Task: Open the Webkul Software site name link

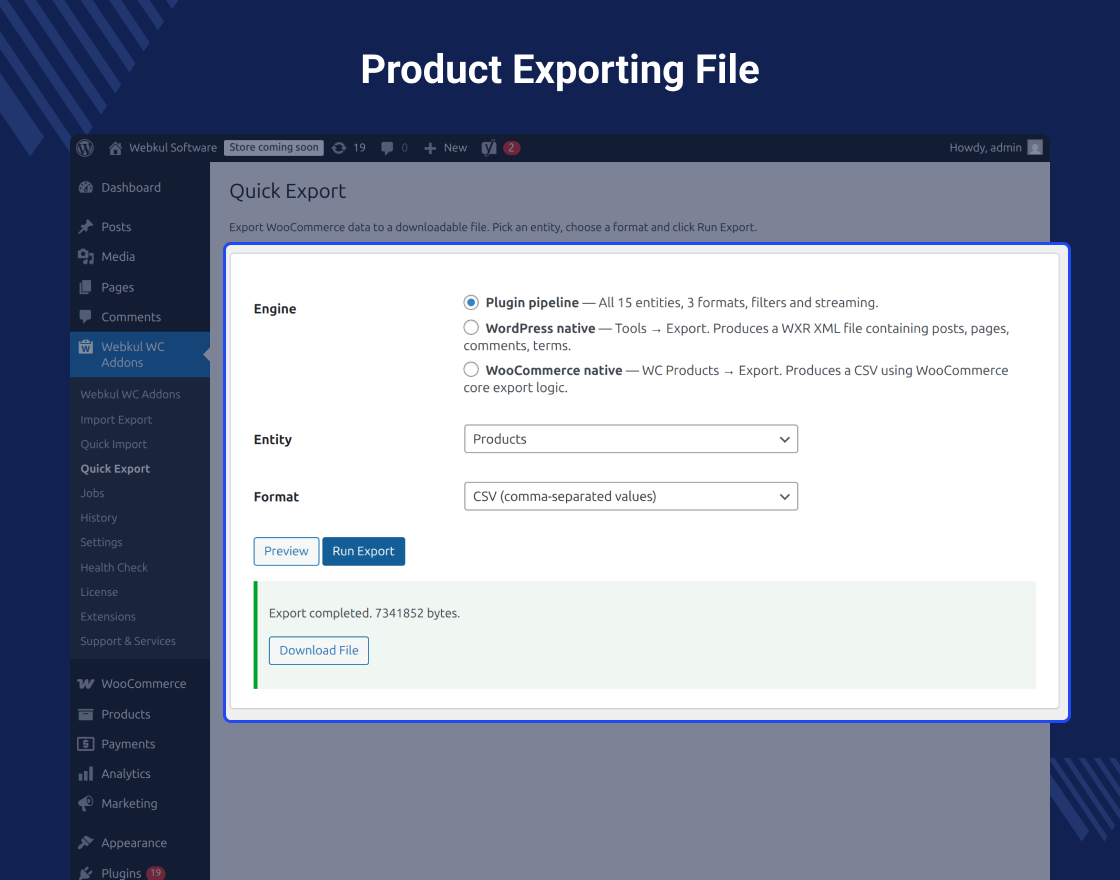Action: point(173,148)
